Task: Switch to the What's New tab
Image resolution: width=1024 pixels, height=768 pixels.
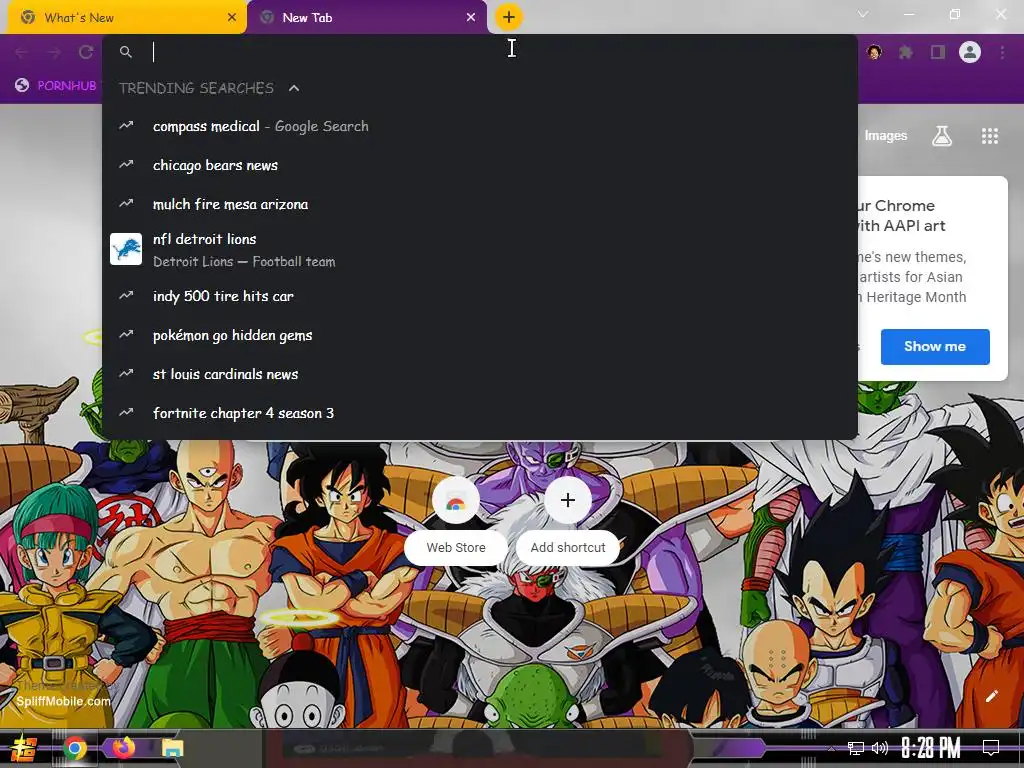Action: (x=127, y=18)
